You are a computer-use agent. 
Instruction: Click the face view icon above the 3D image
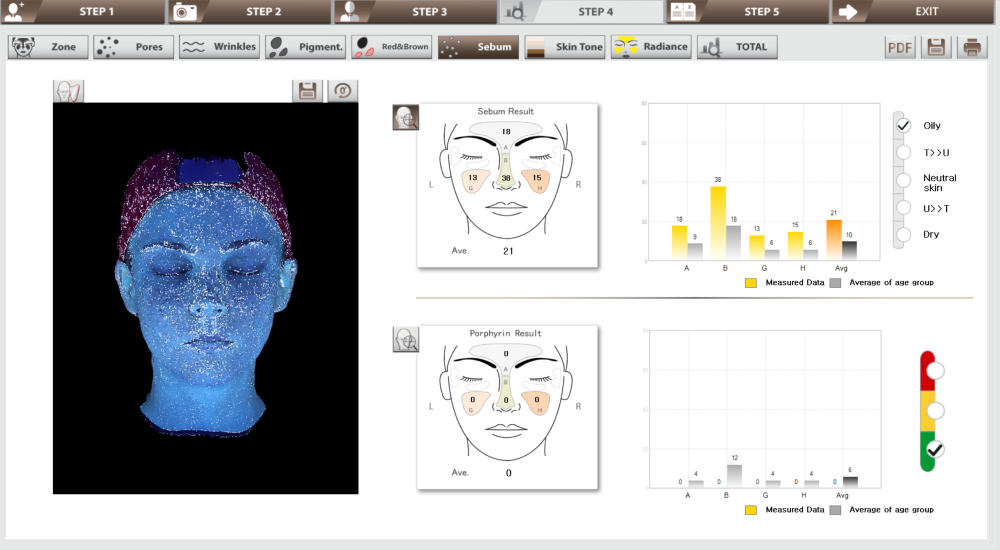69,91
